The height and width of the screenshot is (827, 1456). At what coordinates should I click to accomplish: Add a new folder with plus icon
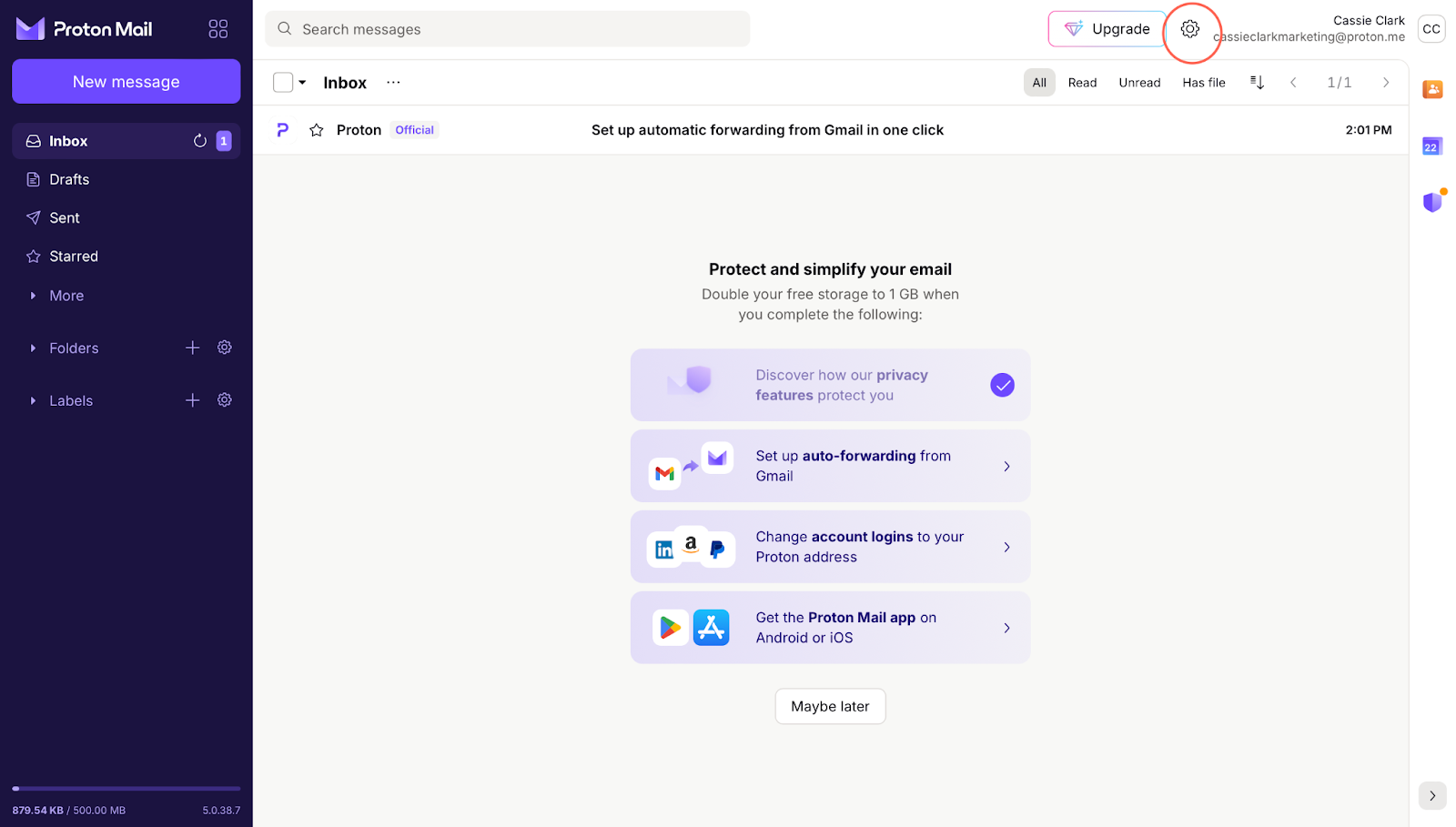(192, 348)
